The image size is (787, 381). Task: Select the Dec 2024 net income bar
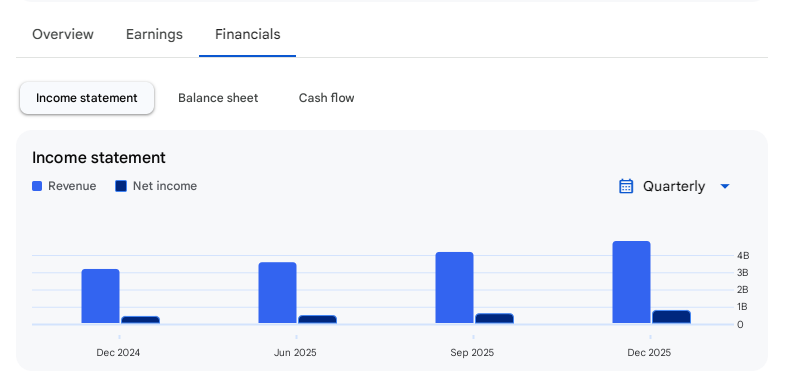[141, 320]
